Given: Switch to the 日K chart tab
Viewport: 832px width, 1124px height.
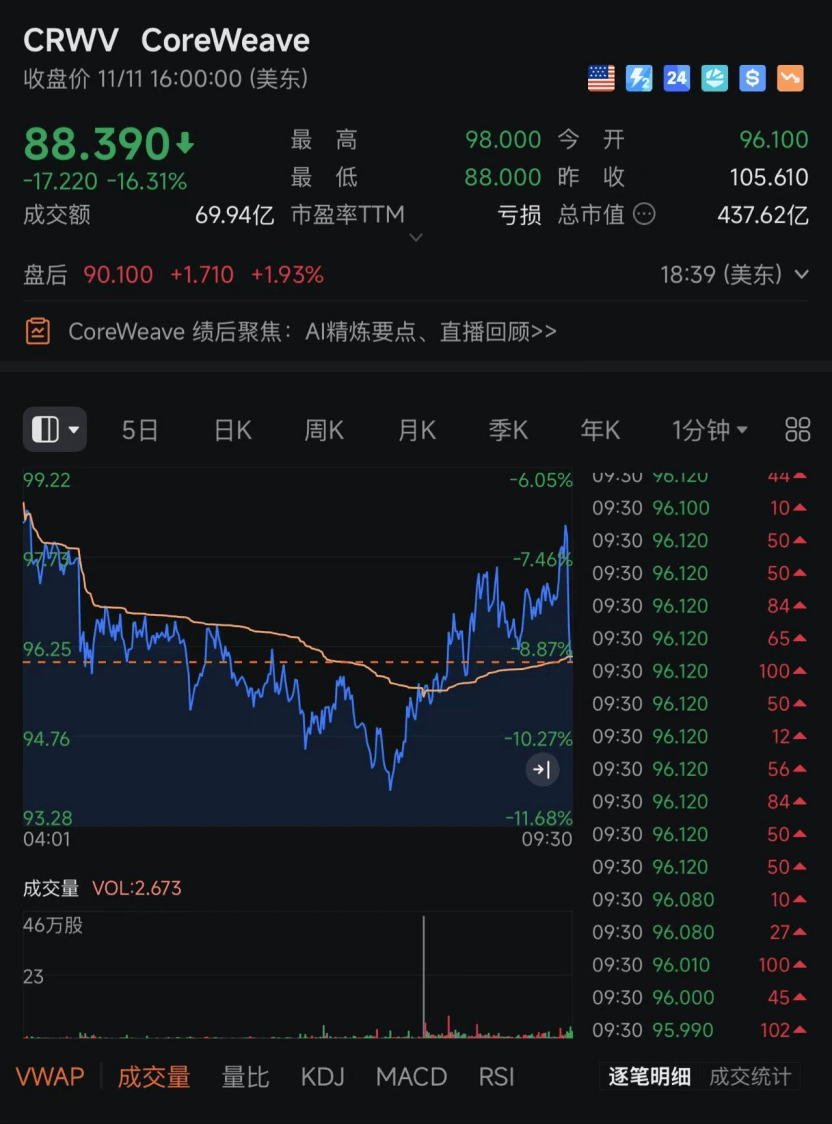Looking at the screenshot, I should point(232,430).
